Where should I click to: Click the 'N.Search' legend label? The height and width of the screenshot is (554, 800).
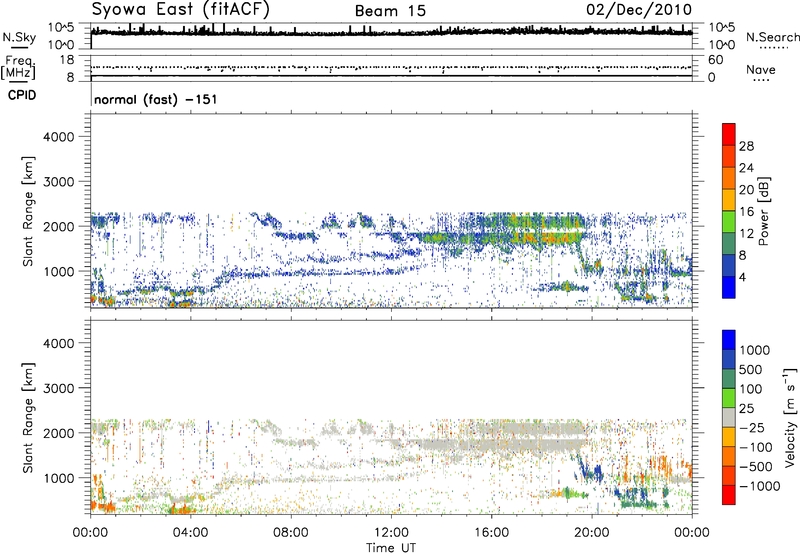click(x=773, y=37)
